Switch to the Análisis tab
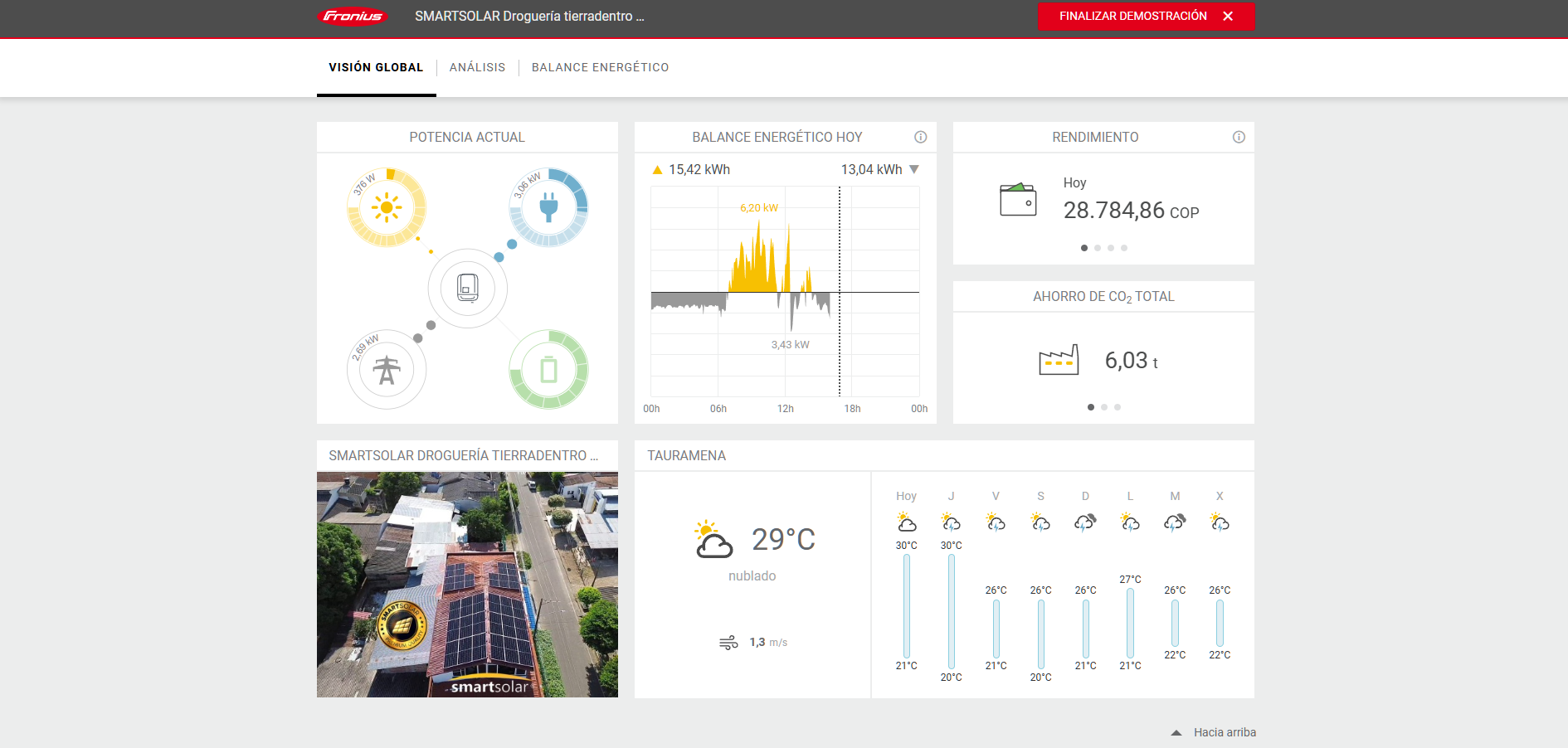1568x748 pixels. click(477, 67)
